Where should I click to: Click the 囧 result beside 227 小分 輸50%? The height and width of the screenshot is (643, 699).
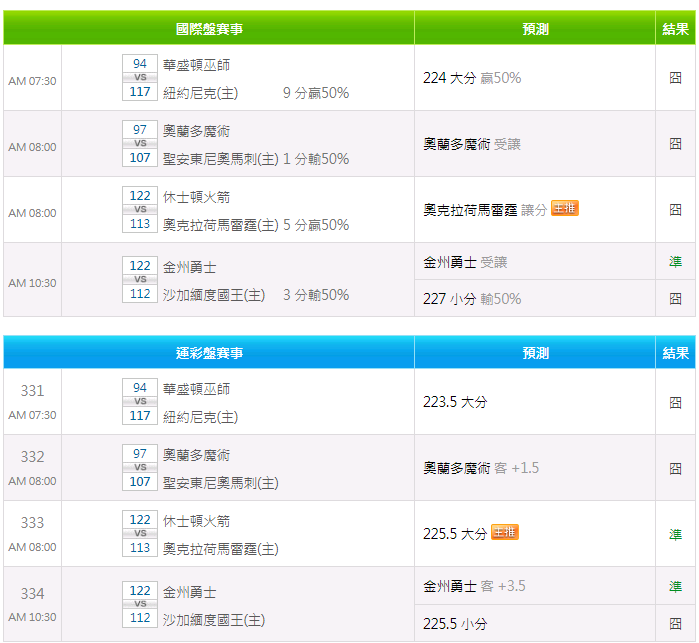(675, 299)
